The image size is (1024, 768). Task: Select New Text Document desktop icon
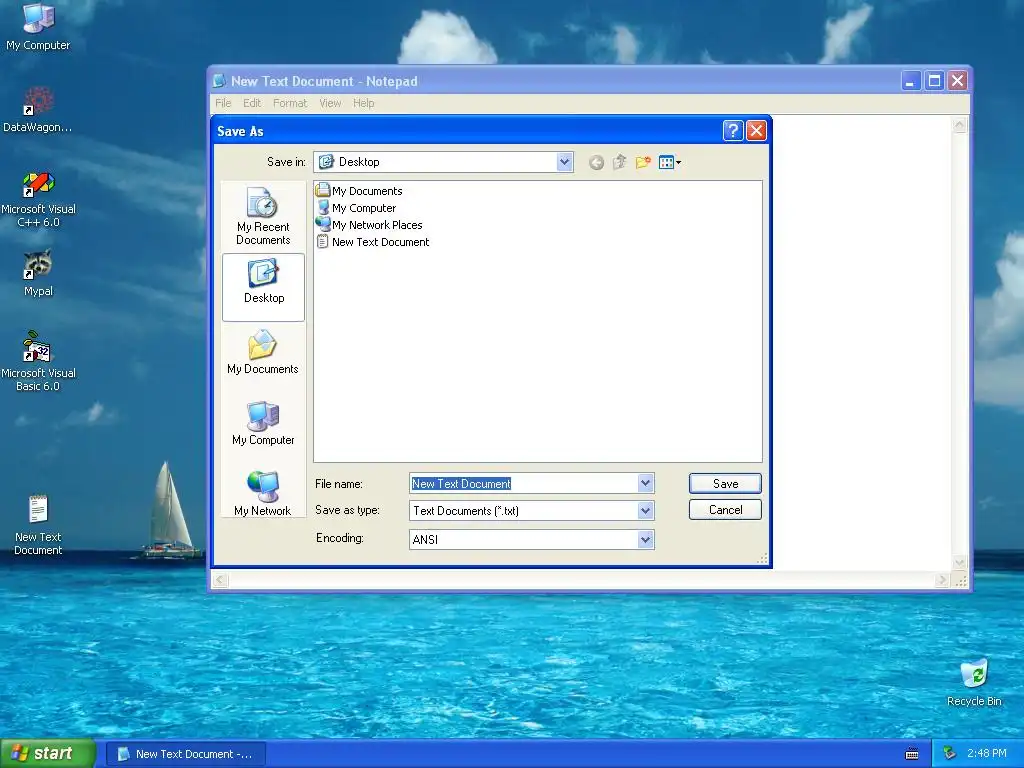click(x=38, y=524)
